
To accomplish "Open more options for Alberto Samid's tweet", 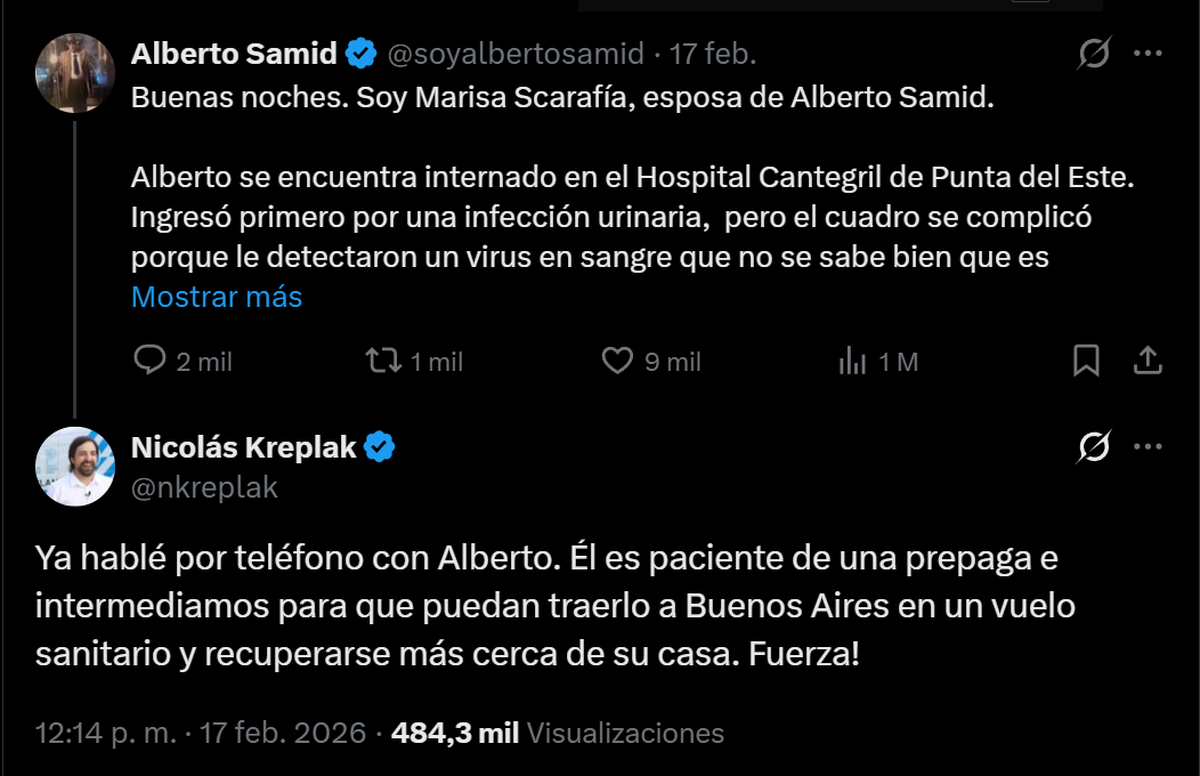I will (1148, 54).
